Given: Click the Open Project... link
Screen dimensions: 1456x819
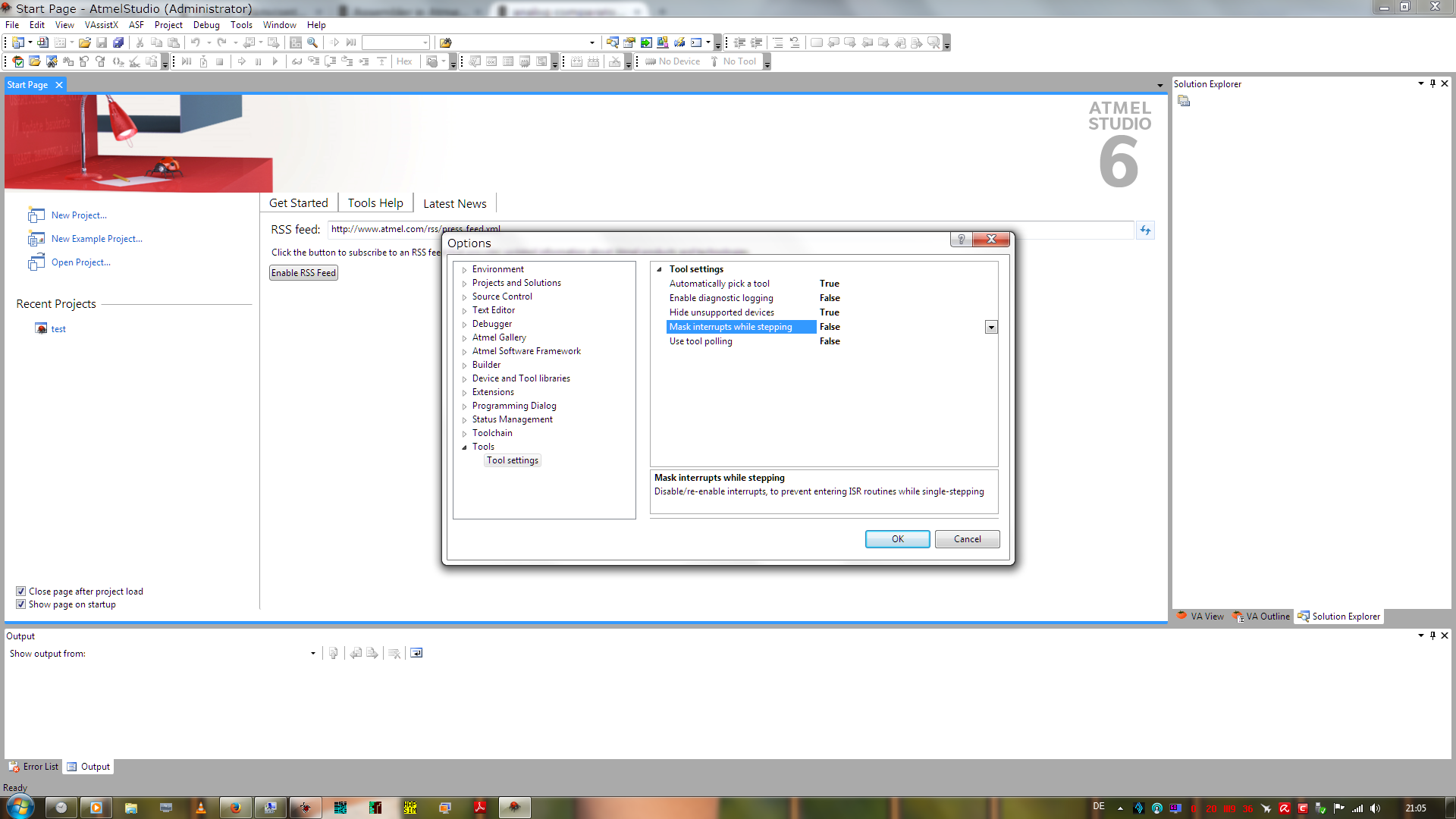Looking at the screenshot, I should tap(81, 262).
